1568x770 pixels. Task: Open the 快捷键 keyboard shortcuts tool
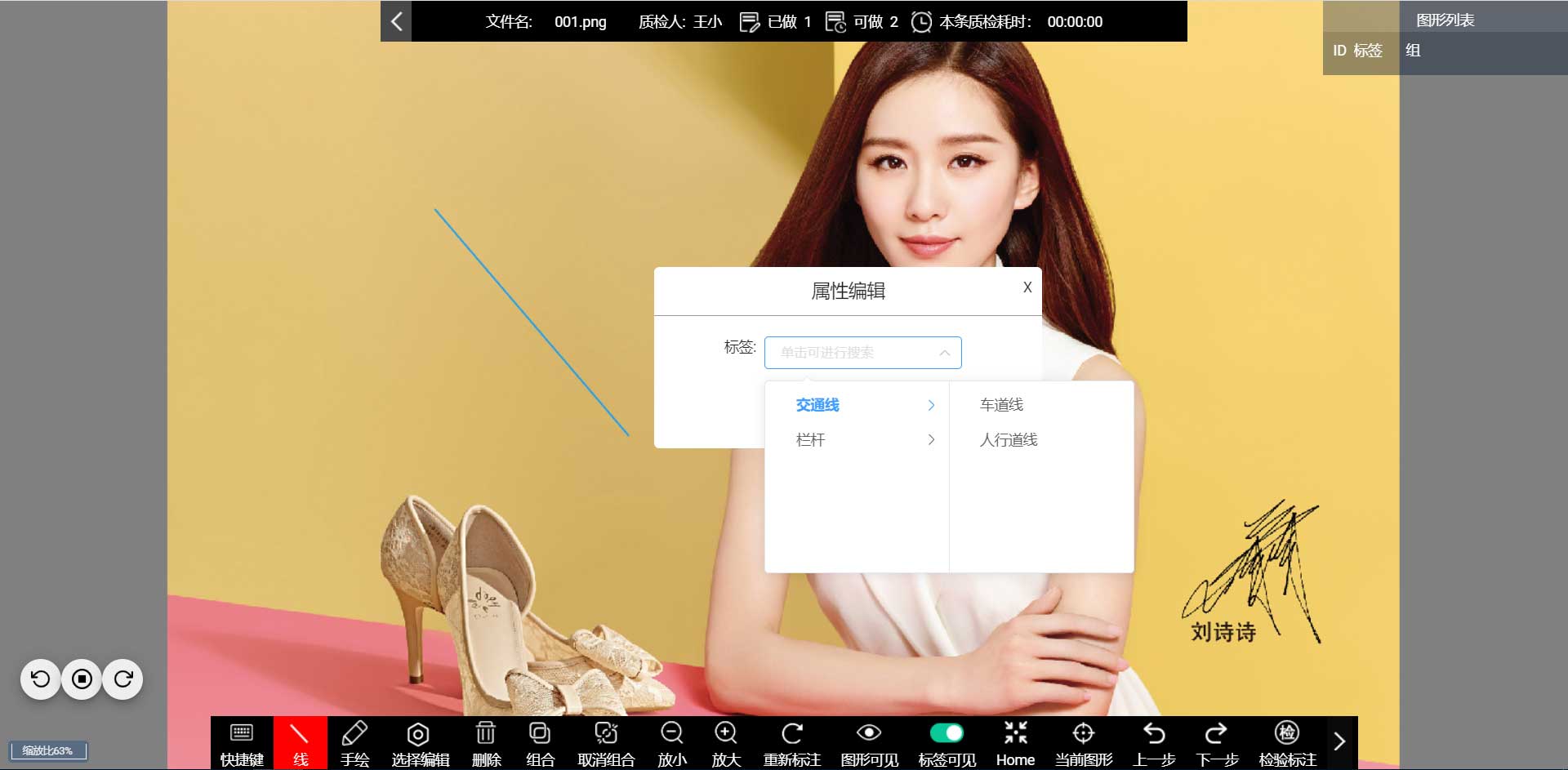[242, 744]
